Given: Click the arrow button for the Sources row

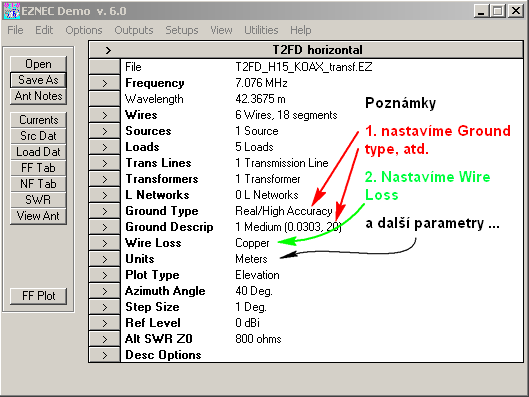Looking at the screenshot, I should click(105, 131).
